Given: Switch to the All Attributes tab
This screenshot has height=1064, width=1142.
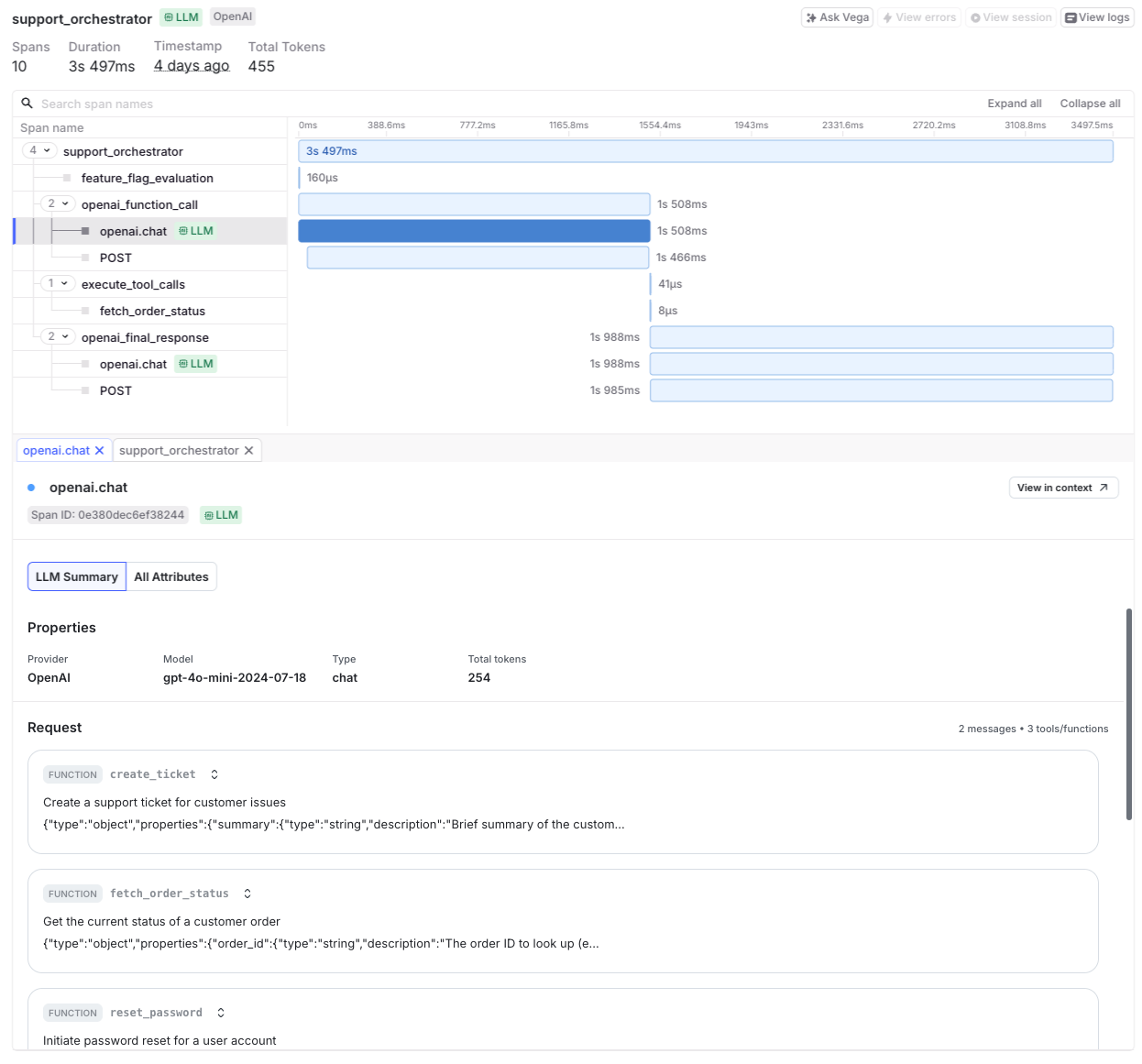Looking at the screenshot, I should [170, 576].
